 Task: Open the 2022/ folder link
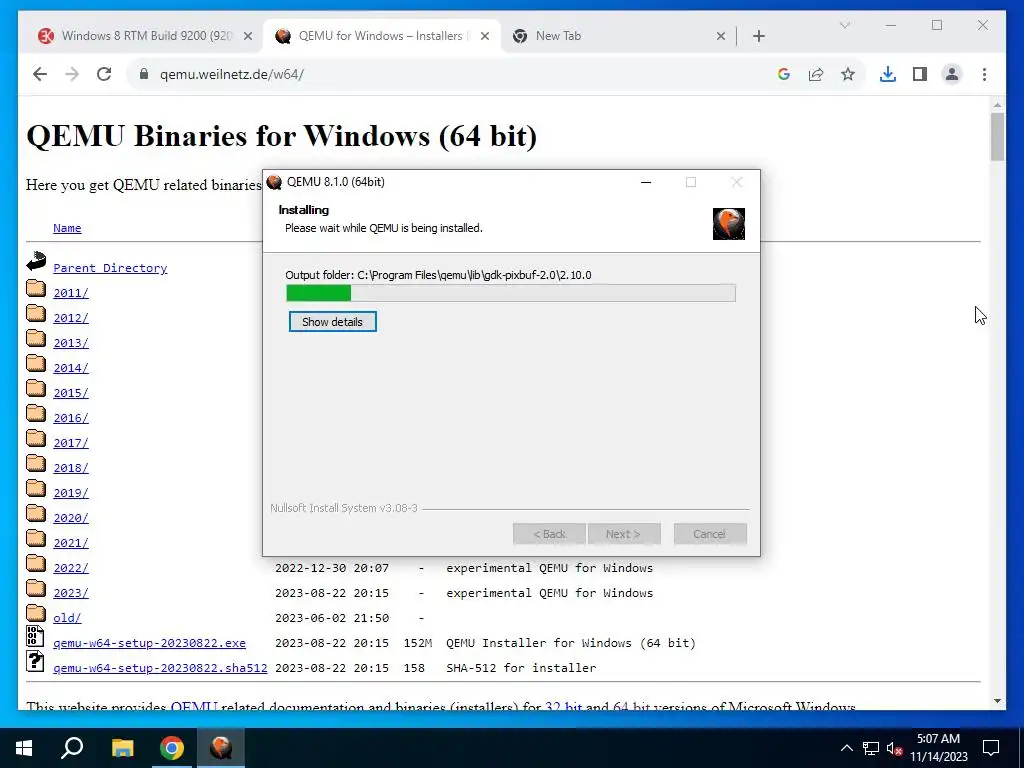71,568
